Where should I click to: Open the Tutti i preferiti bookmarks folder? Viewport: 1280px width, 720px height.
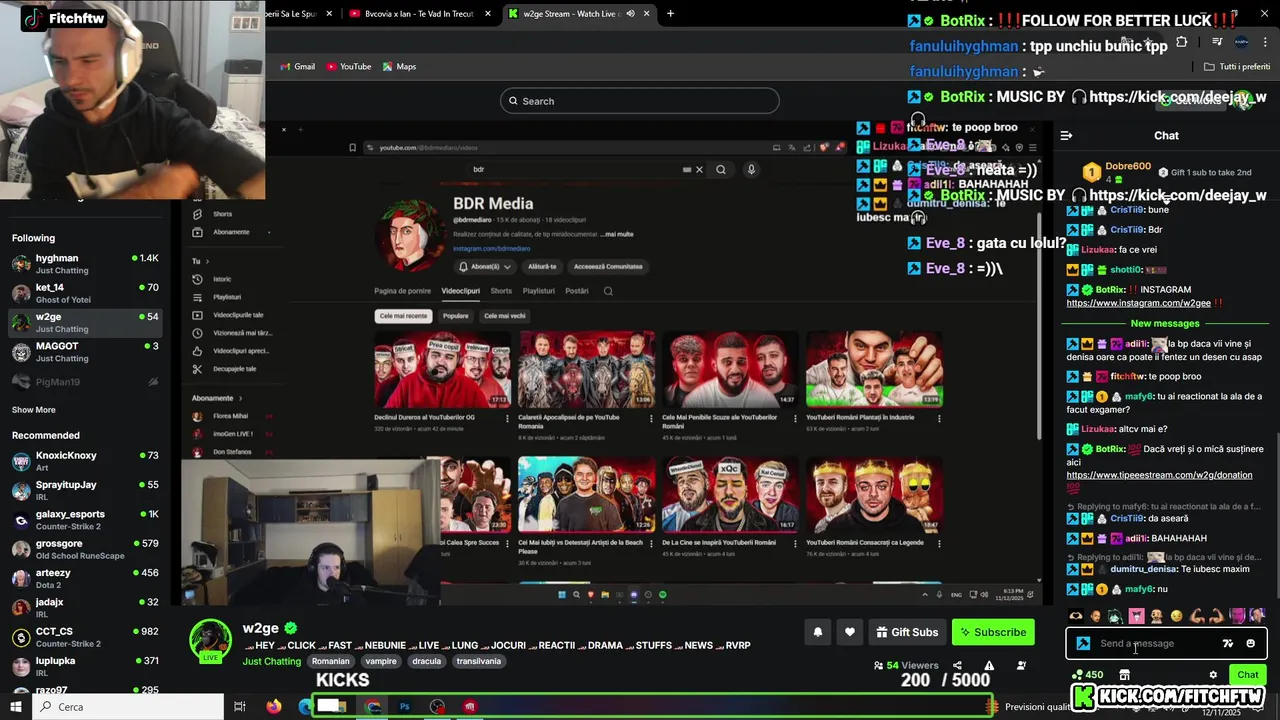point(1237,67)
